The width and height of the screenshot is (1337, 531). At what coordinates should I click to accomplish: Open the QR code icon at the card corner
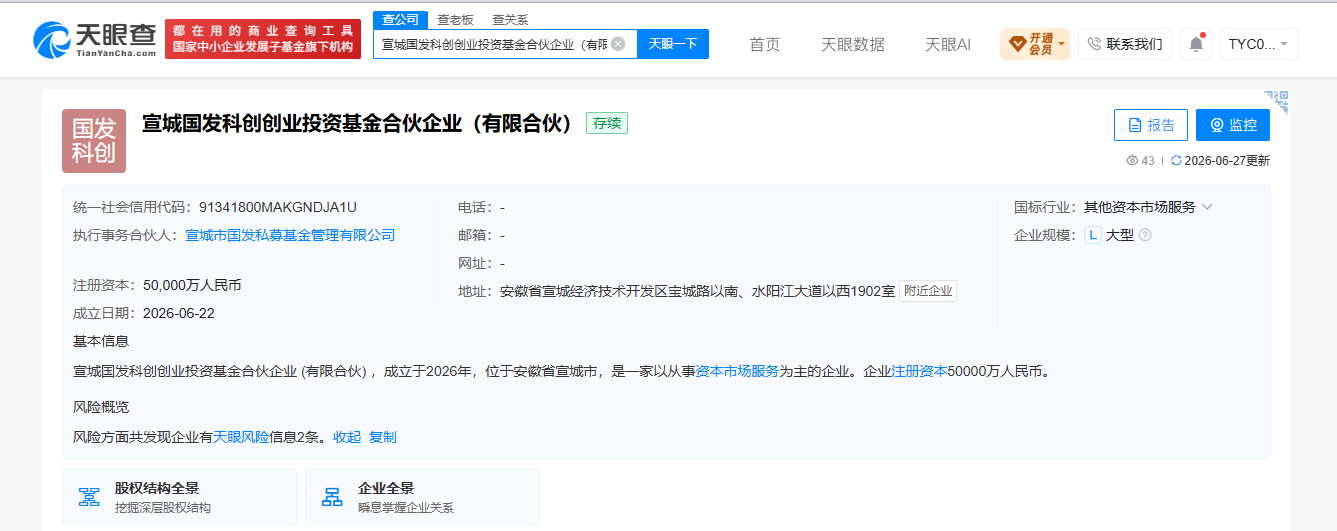[x=1277, y=100]
